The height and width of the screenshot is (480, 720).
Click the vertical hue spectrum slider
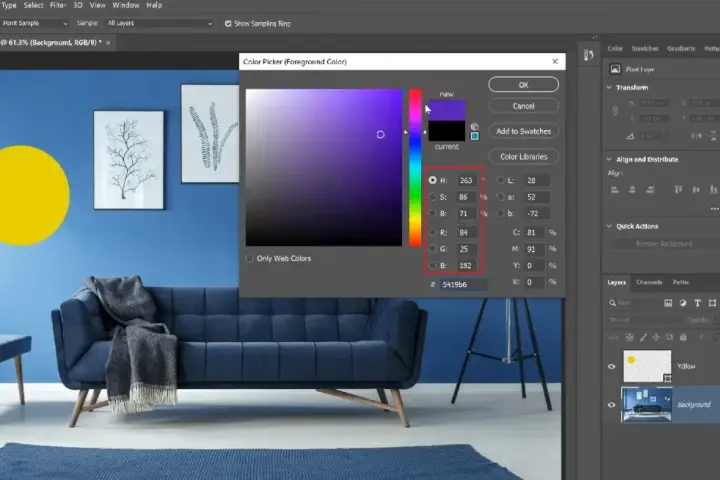(415, 167)
